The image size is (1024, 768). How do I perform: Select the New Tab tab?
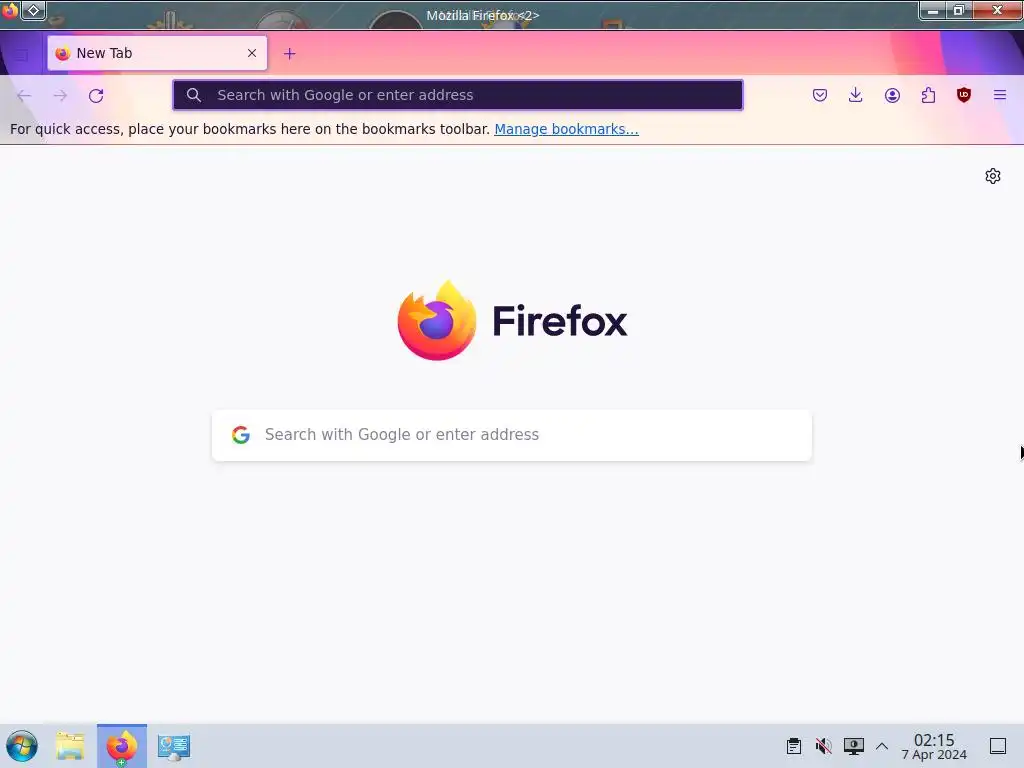(157, 53)
